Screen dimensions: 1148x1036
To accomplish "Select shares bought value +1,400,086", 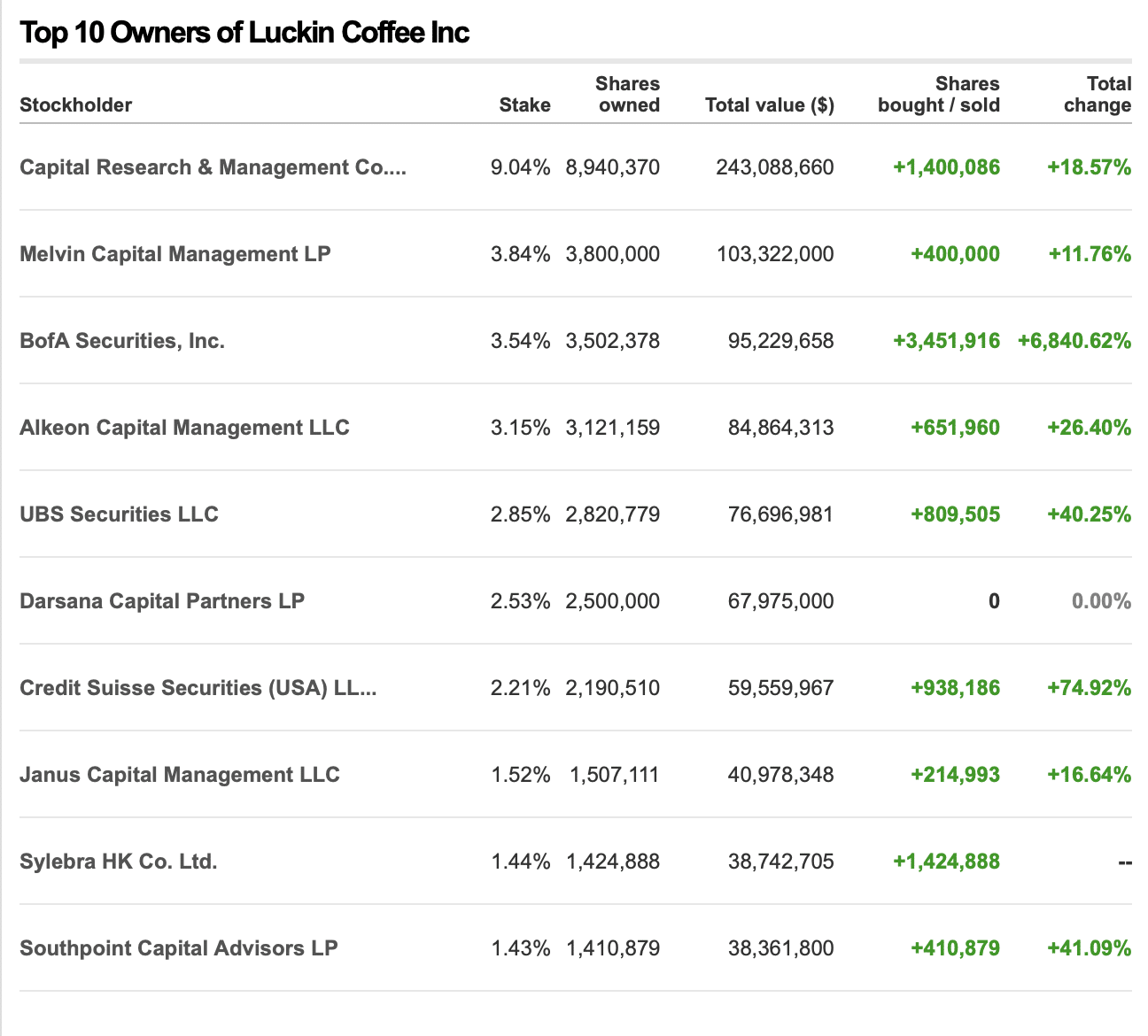I will tap(946, 167).
